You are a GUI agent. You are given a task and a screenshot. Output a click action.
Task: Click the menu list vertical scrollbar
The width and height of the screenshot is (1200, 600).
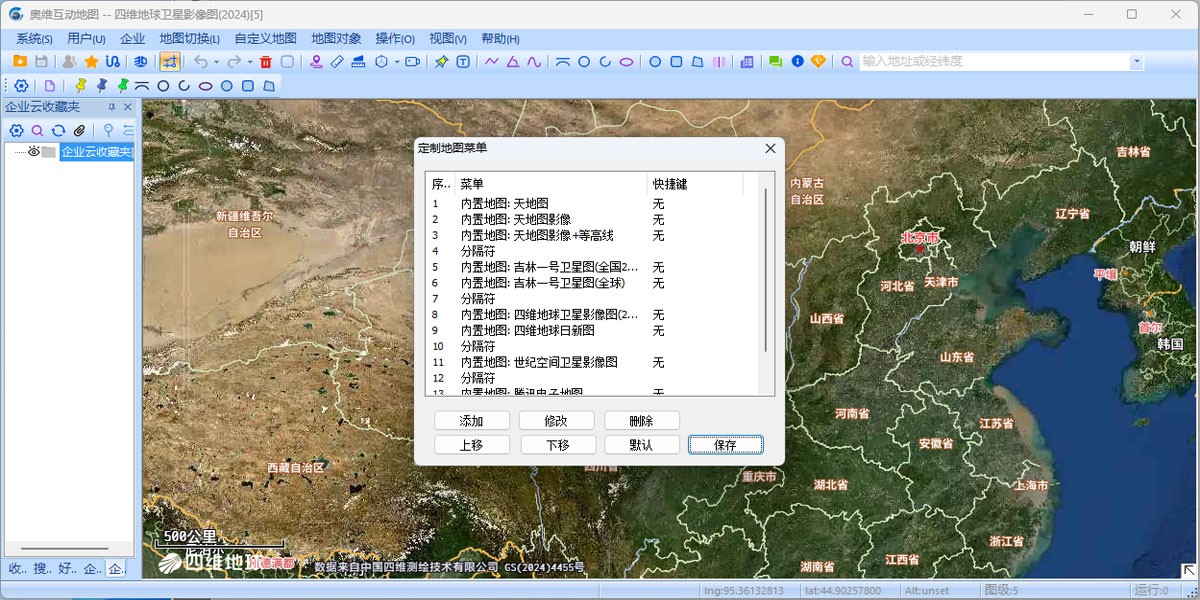(766, 270)
